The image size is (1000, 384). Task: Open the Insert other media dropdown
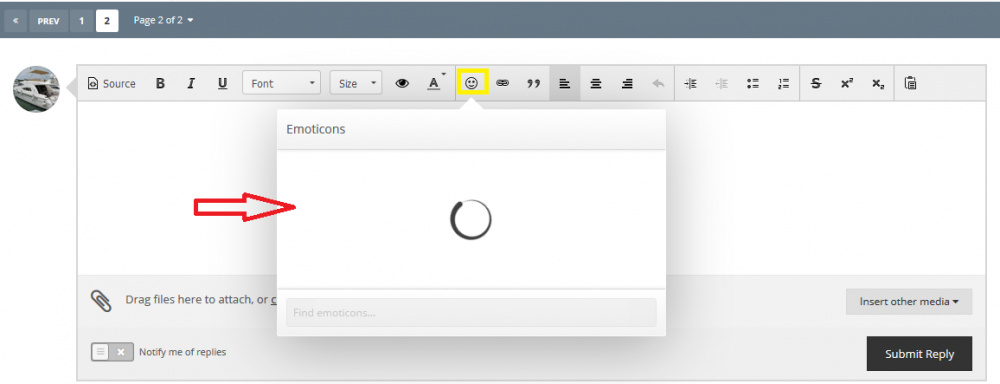pyautogui.click(x=909, y=302)
